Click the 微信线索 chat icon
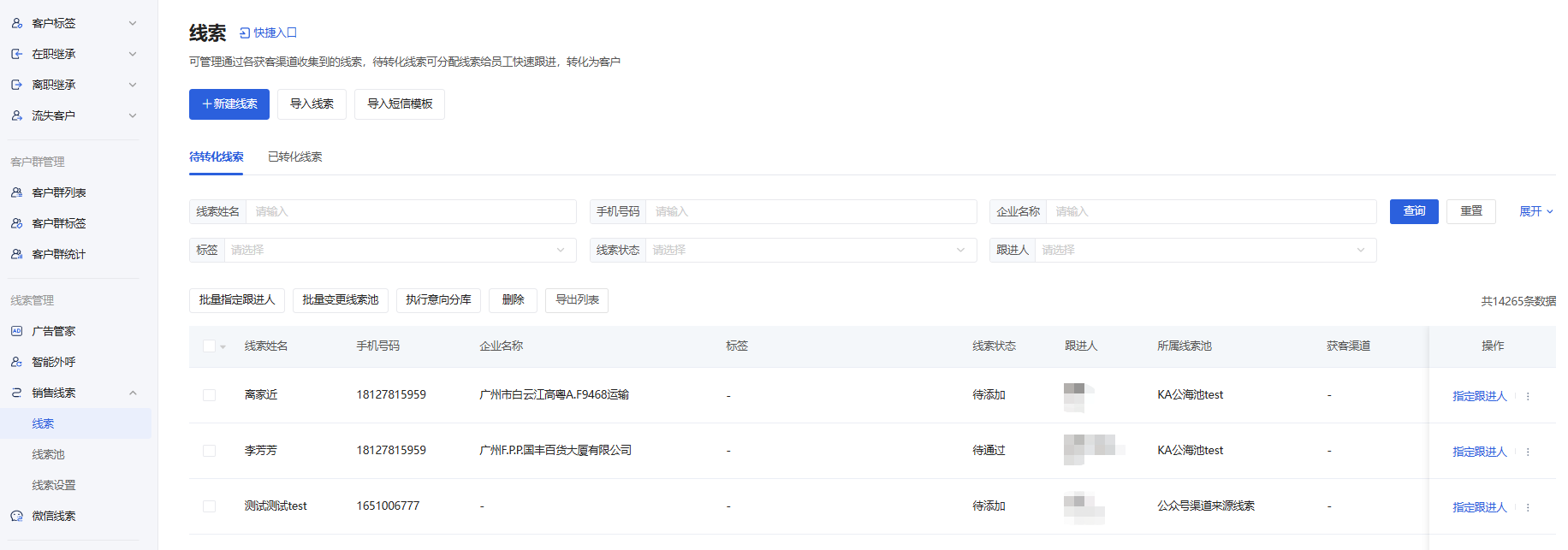This screenshot has width=1568, height=550. (x=16, y=516)
